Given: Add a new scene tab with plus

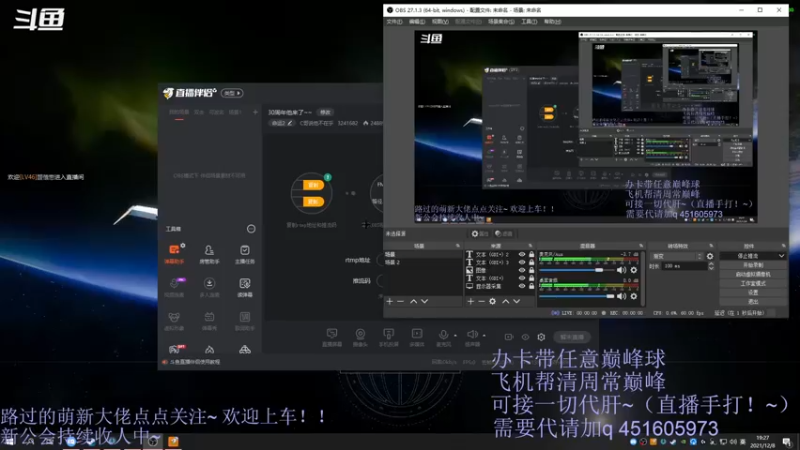Looking at the screenshot, I should point(255,112).
